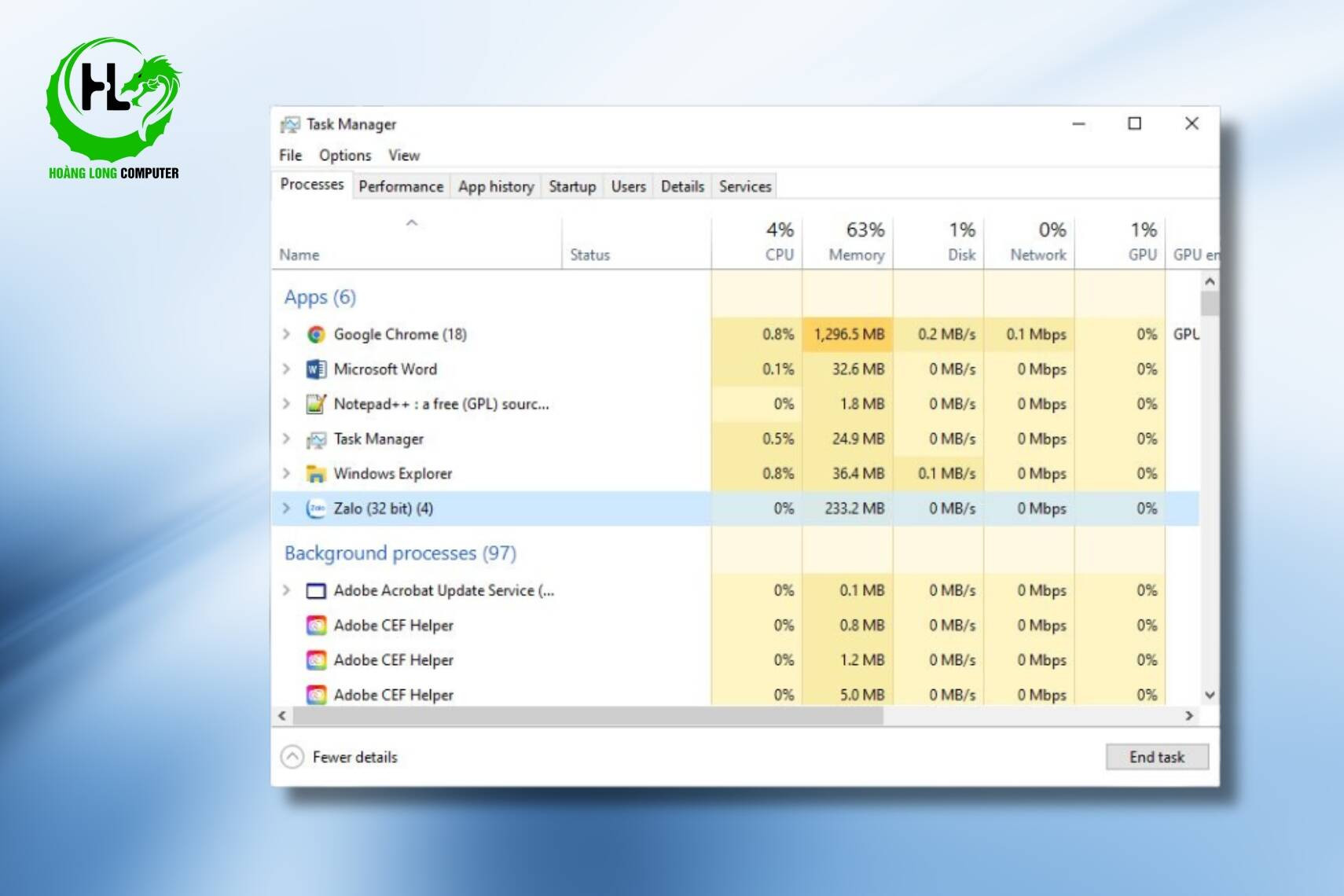Sort by the Disk column header

pos(938,241)
